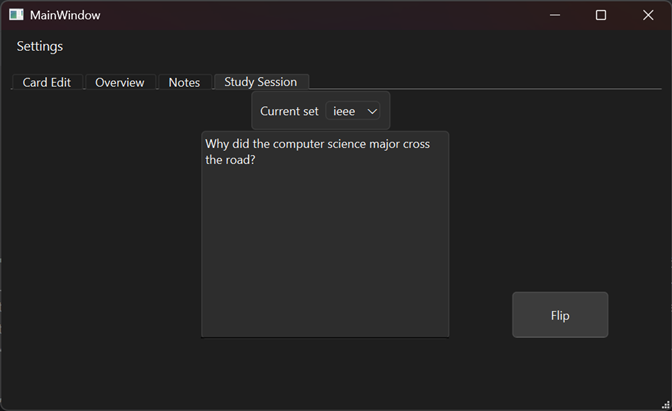Switch to the Overview tab
Viewport: 672px width, 411px height.
120,82
